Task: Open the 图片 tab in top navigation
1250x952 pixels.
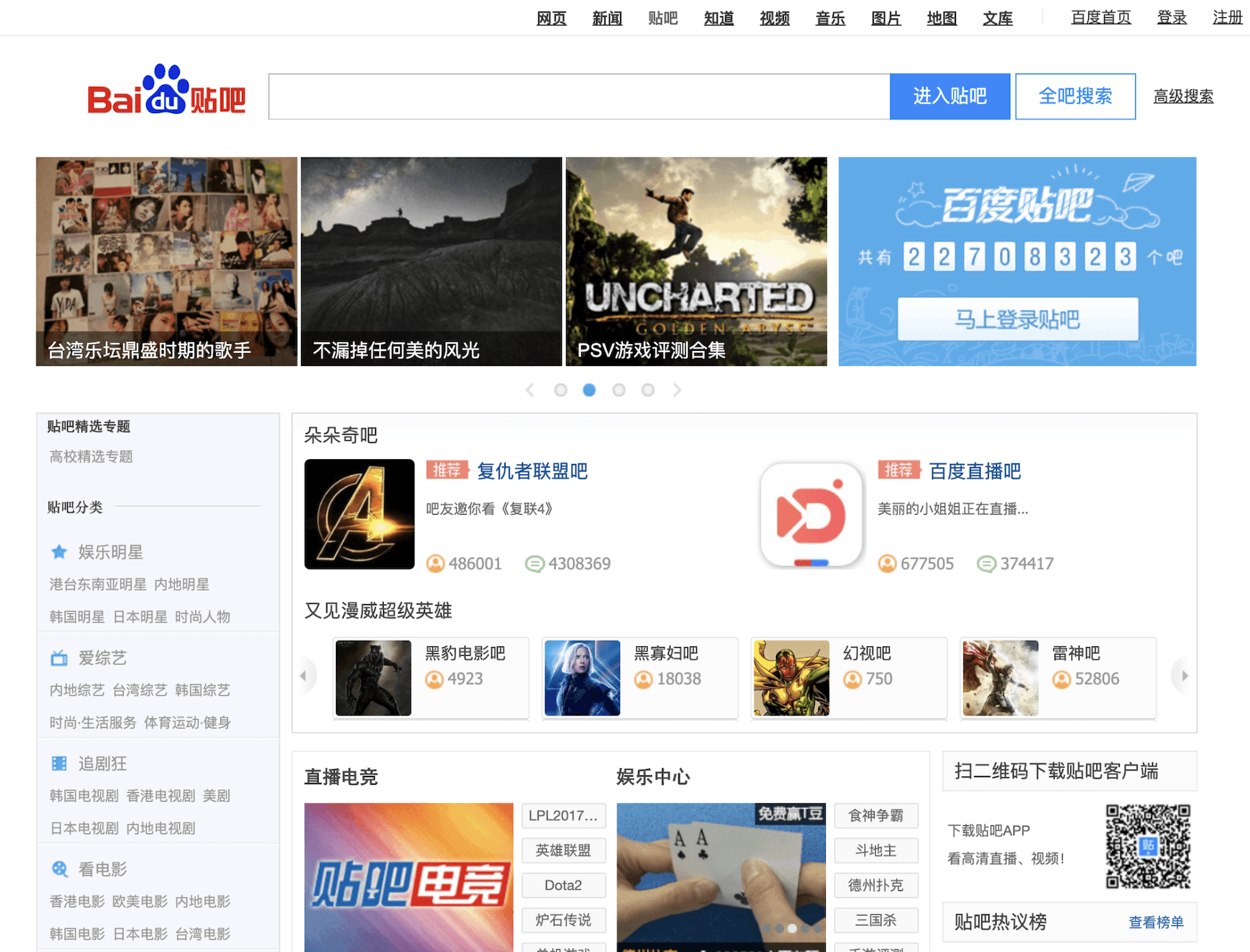Action: [x=885, y=19]
